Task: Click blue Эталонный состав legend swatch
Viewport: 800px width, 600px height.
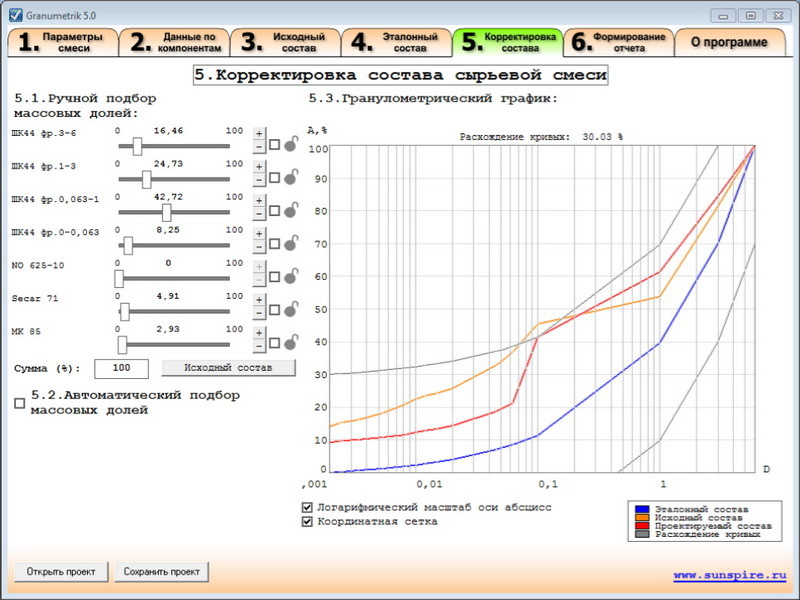Action: pyautogui.click(x=642, y=509)
